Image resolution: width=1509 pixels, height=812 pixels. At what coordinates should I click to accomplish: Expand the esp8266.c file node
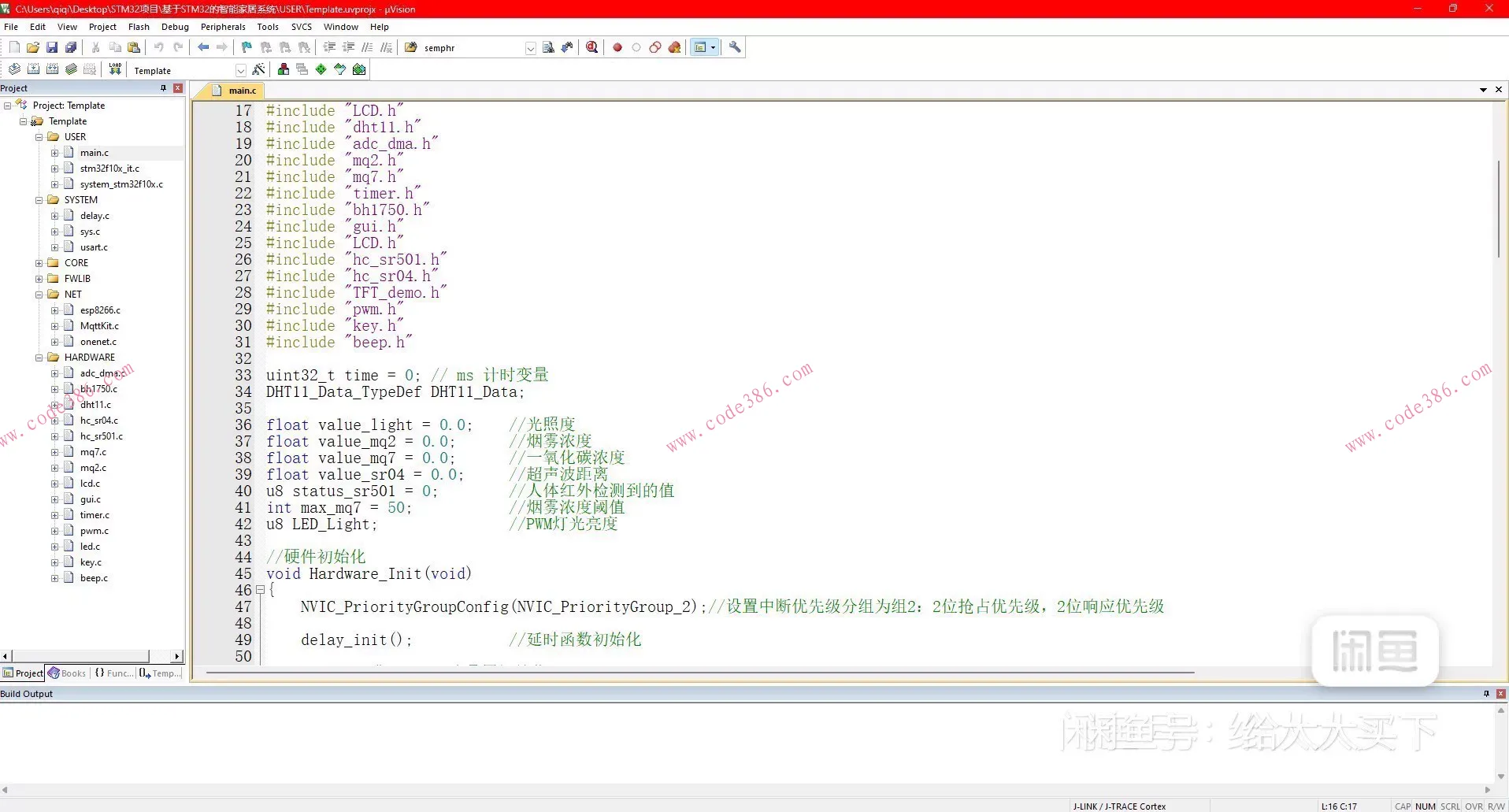[x=54, y=310]
